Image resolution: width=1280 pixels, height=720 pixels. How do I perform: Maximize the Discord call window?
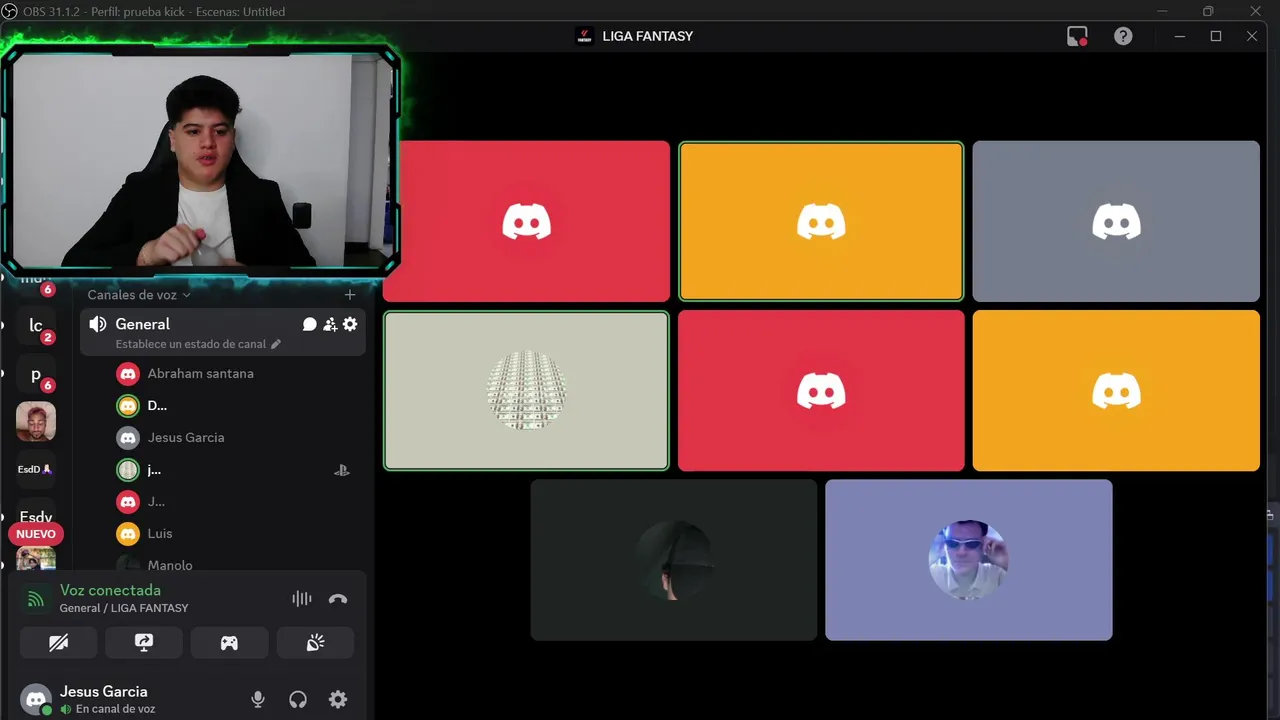click(x=1216, y=36)
